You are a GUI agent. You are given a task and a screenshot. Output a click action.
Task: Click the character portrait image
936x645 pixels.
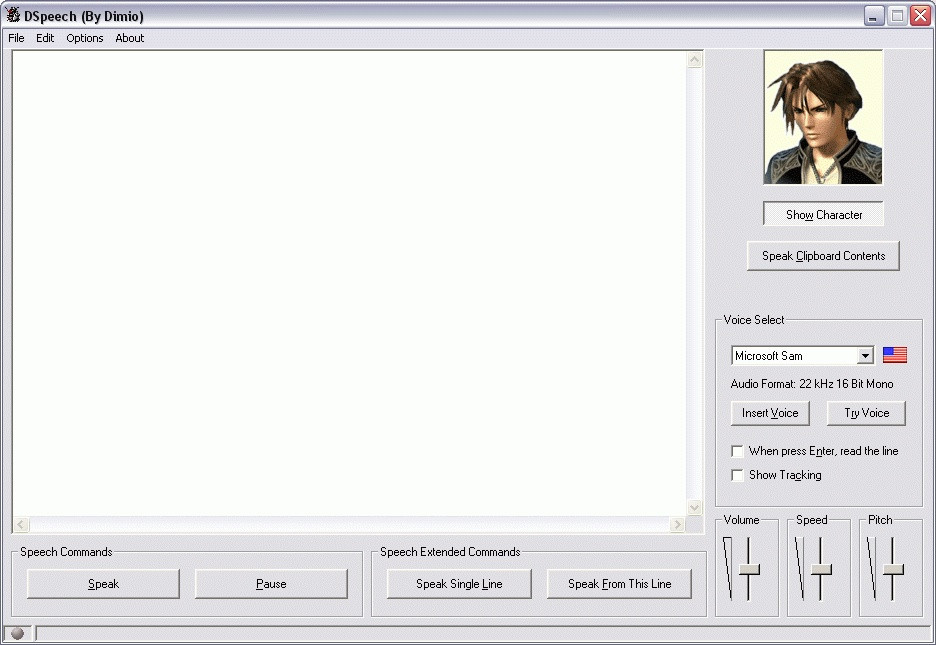823,118
